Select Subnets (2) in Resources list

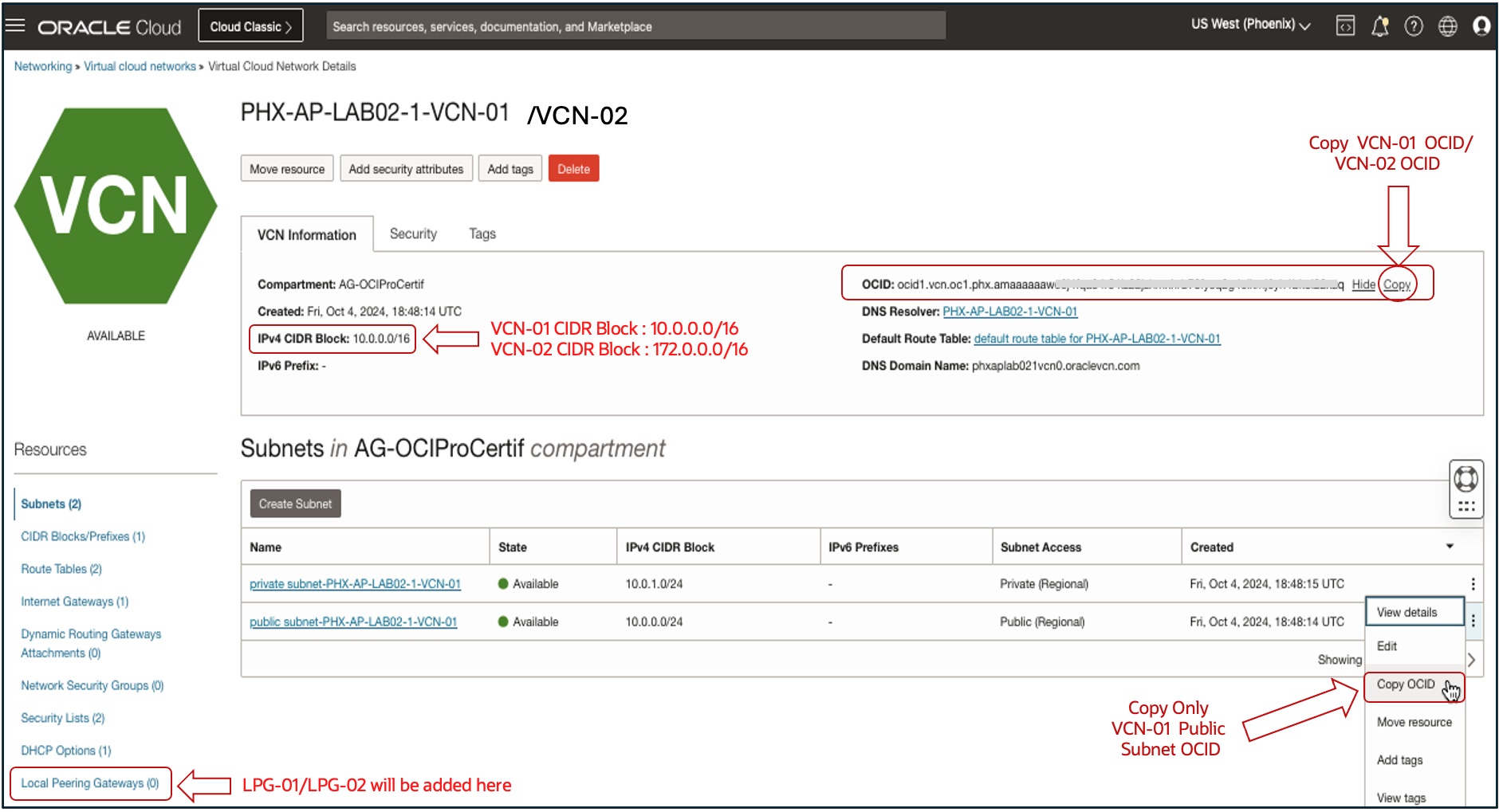coord(51,504)
